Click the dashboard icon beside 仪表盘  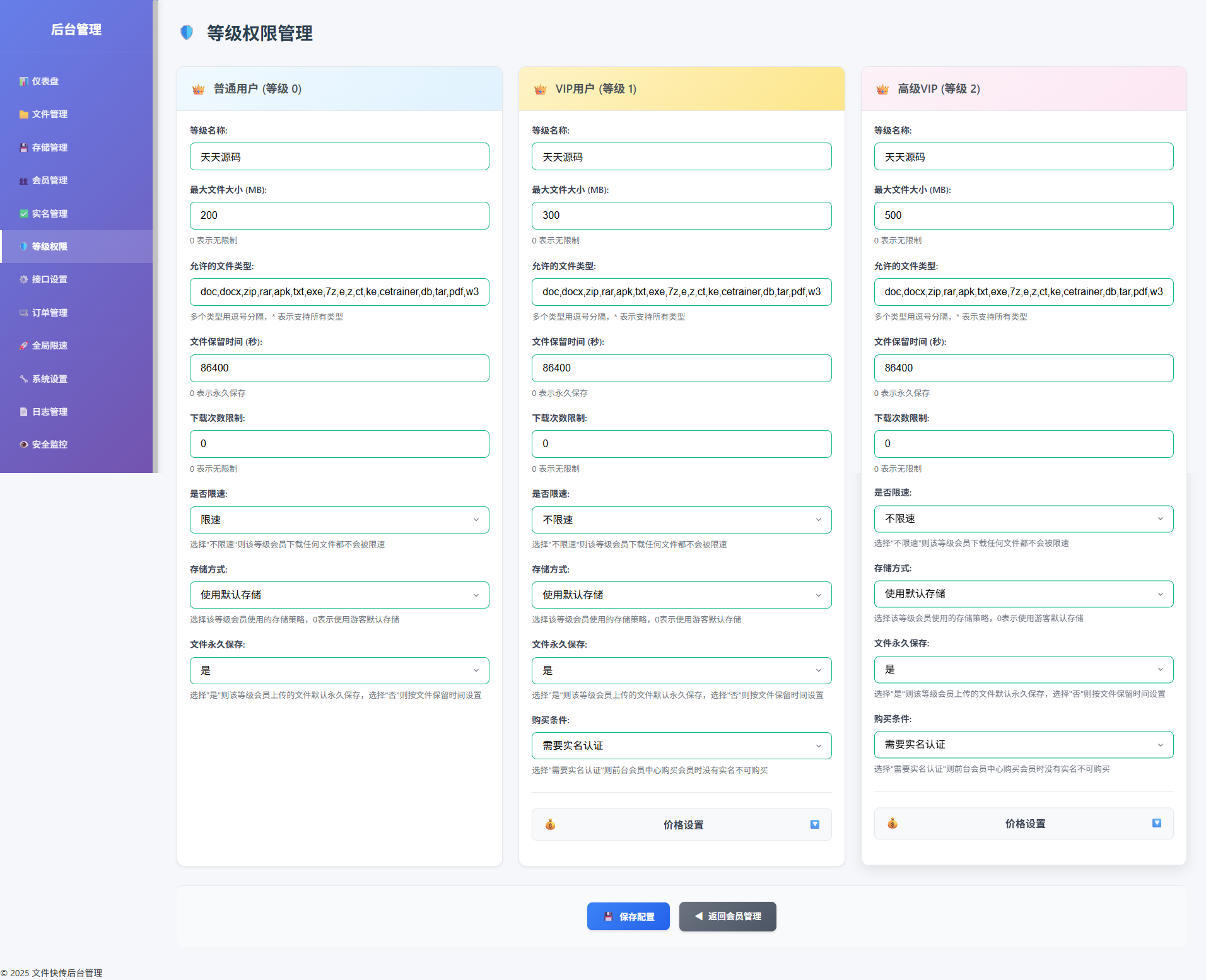click(23, 81)
